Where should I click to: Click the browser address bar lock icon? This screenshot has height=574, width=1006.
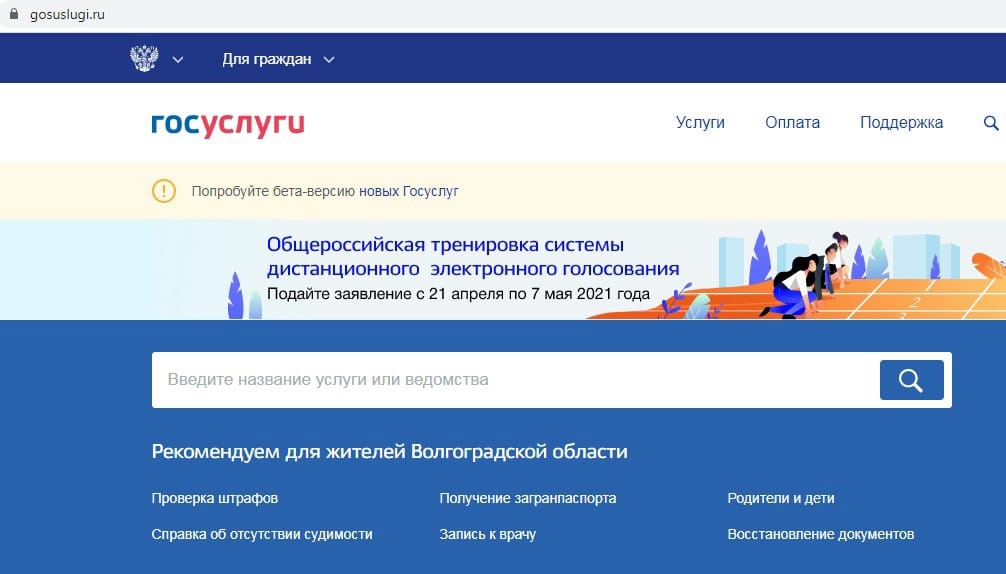(x=13, y=13)
